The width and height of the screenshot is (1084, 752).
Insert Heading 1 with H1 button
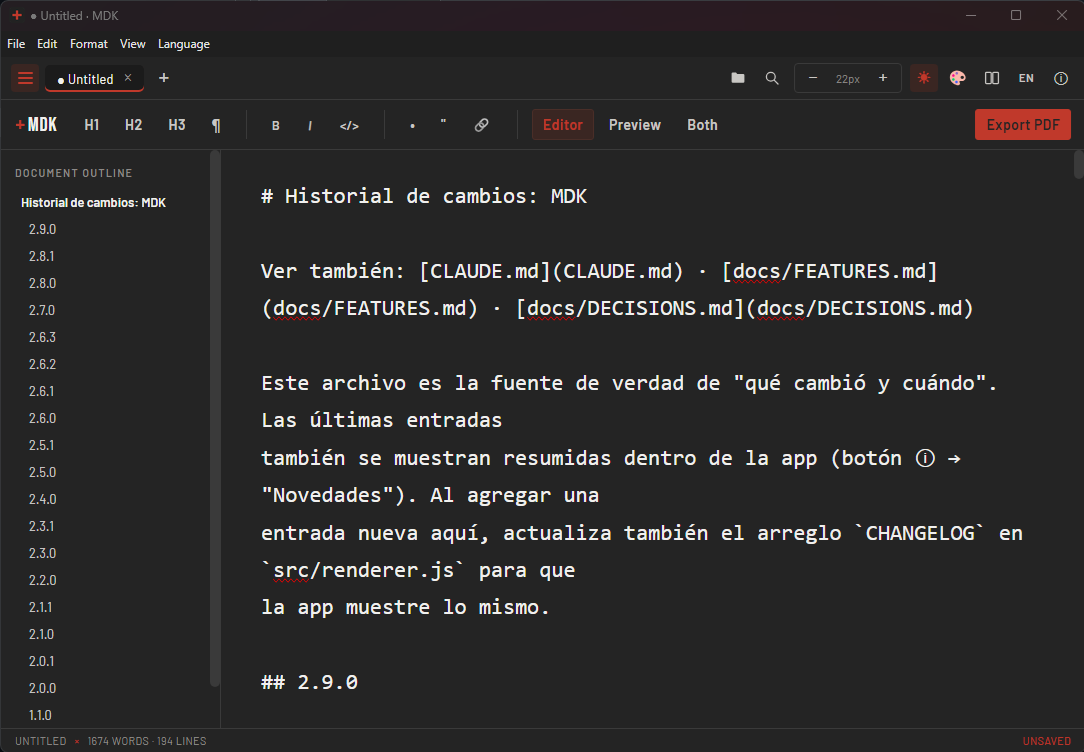[x=92, y=125]
